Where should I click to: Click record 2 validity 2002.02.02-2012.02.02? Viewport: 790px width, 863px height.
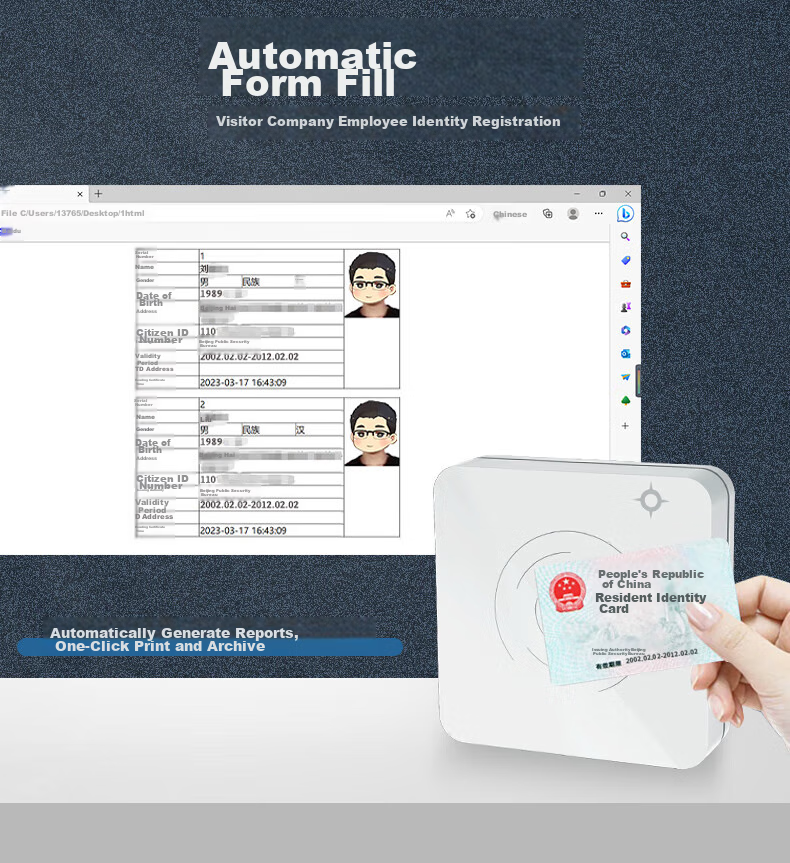tap(249, 505)
